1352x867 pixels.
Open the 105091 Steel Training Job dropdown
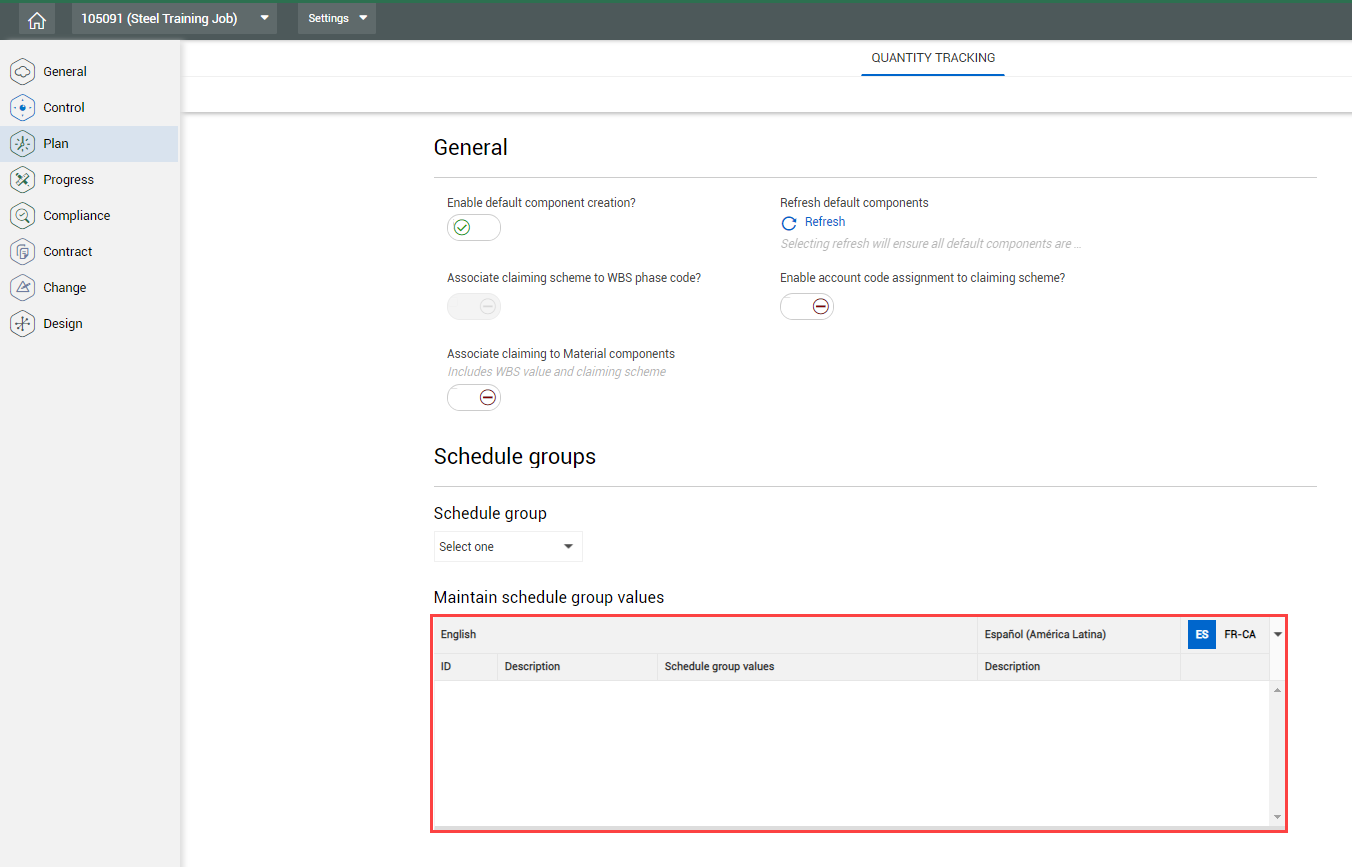coord(174,19)
